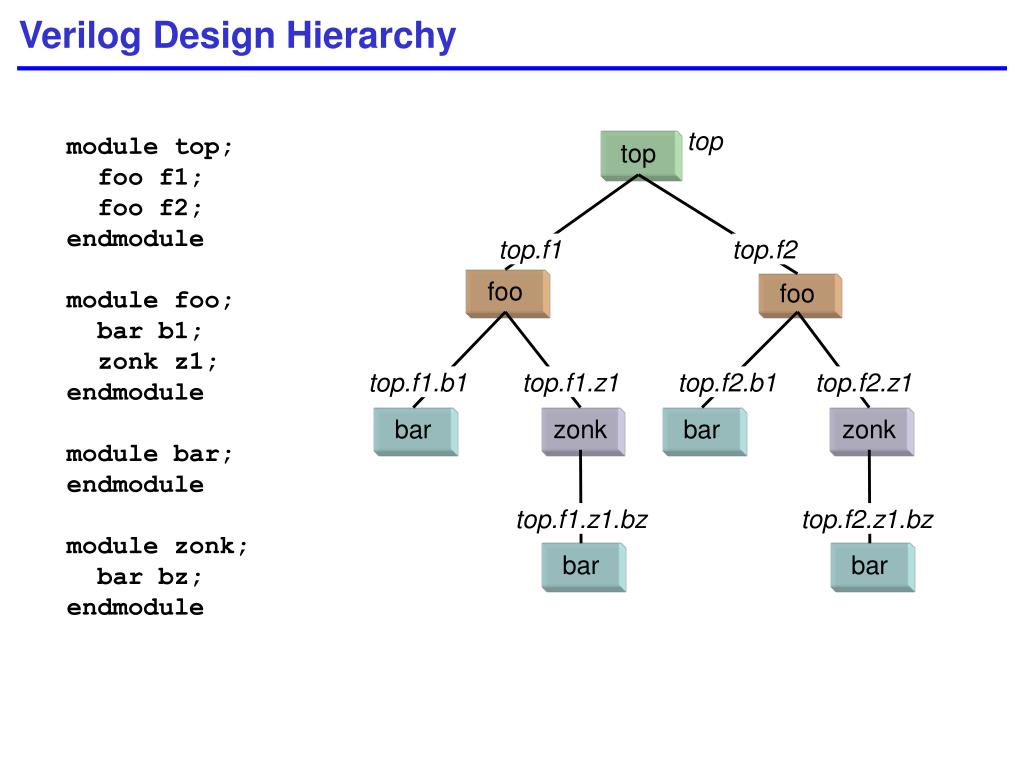Select the bar box under top.f1.b1

click(x=415, y=432)
